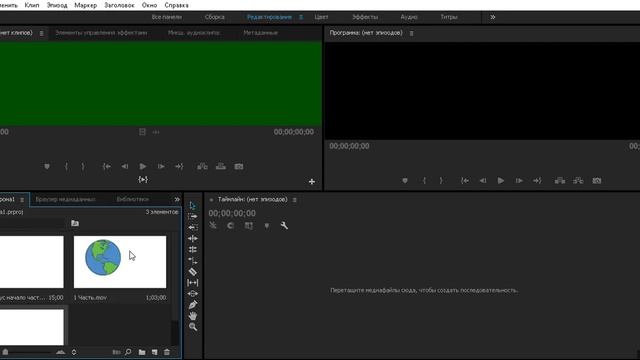Play sequence in Program monitor

[x=500, y=180]
